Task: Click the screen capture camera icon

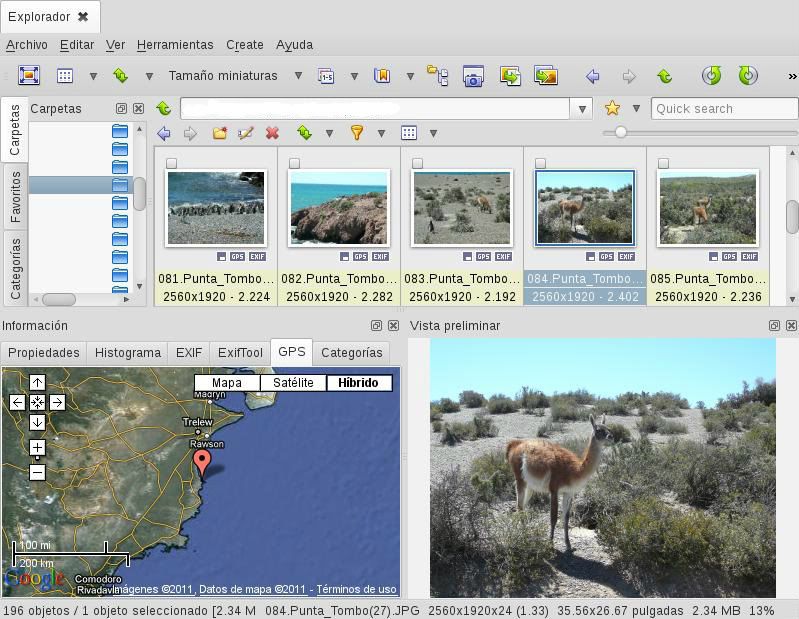Action: pyautogui.click(x=473, y=75)
